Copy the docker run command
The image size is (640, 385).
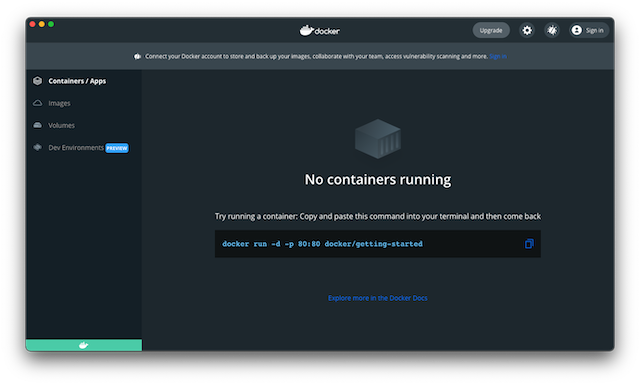pyautogui.click(x=529, y=244)
